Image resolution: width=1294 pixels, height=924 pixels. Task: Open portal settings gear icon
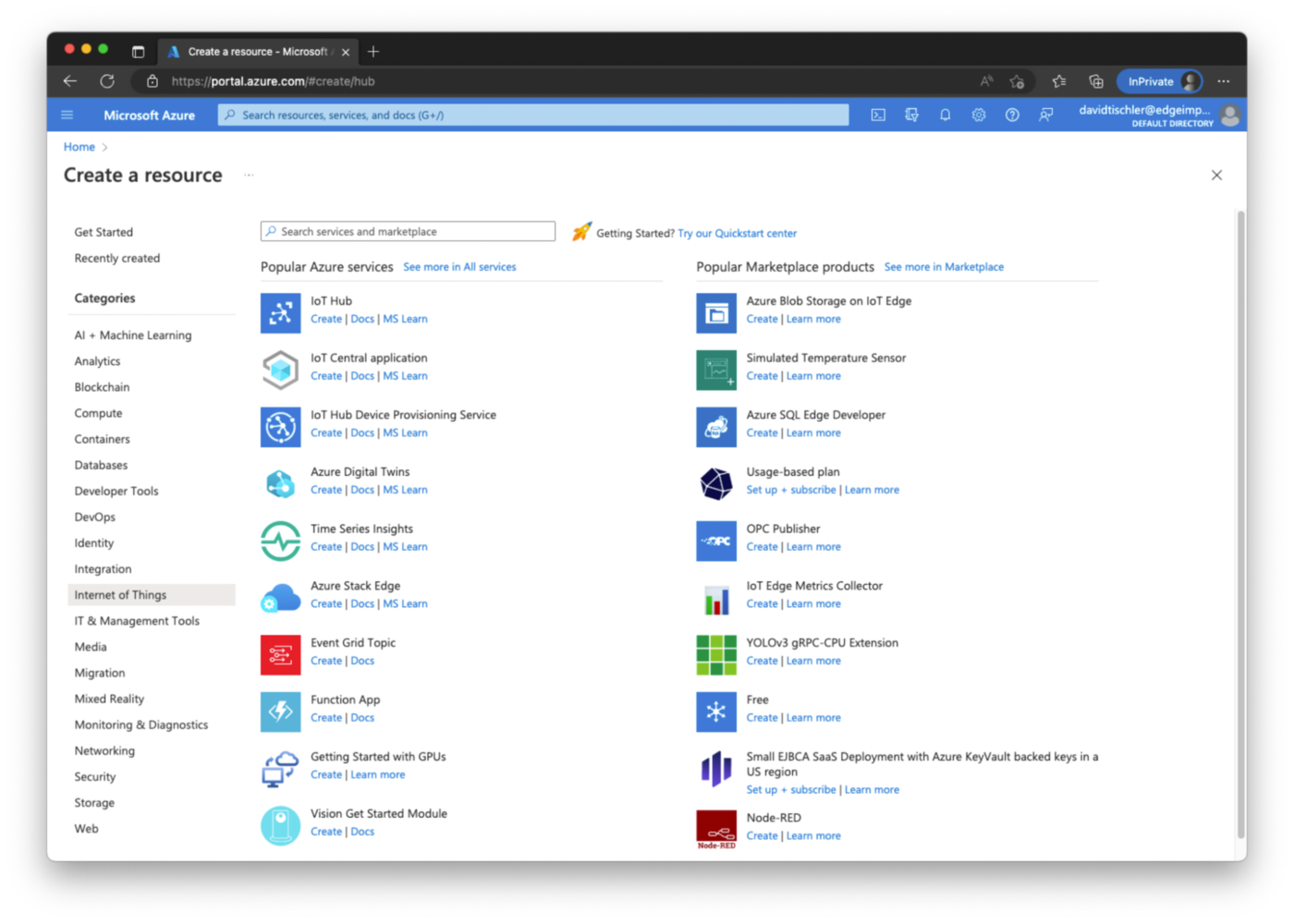click(979, 115)
